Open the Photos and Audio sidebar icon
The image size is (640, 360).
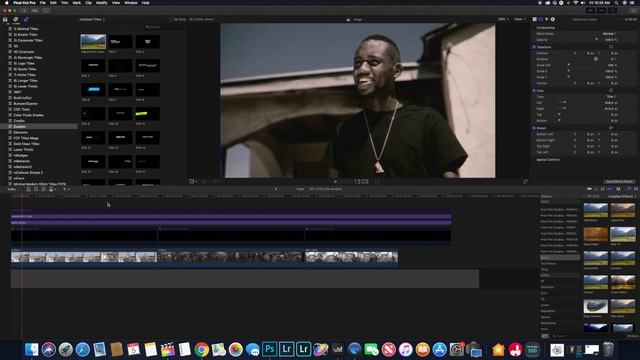click(16, 19)
